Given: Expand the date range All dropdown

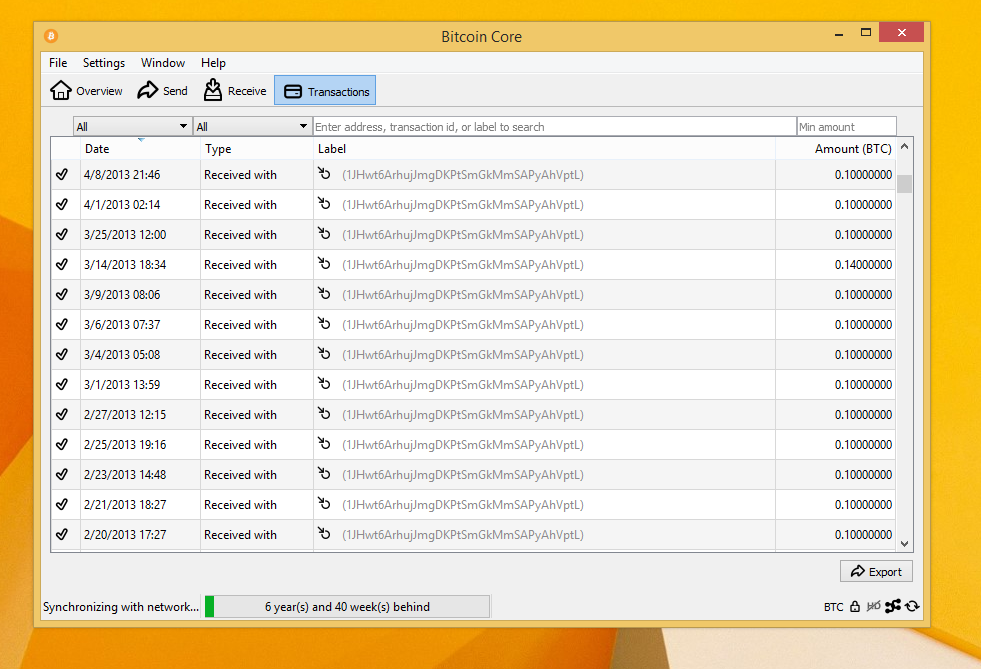Looking at the screenshot, I should [132, 126].
